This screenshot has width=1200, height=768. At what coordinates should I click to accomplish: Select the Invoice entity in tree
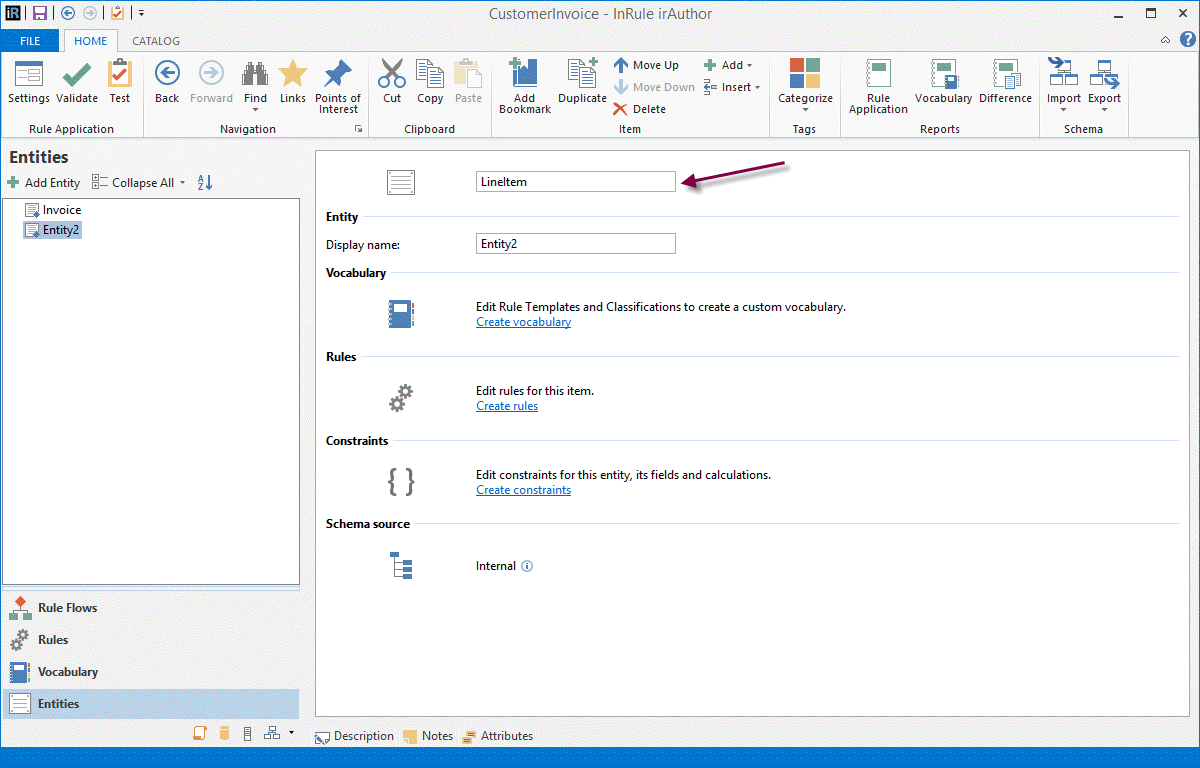[x=61, y=210]
